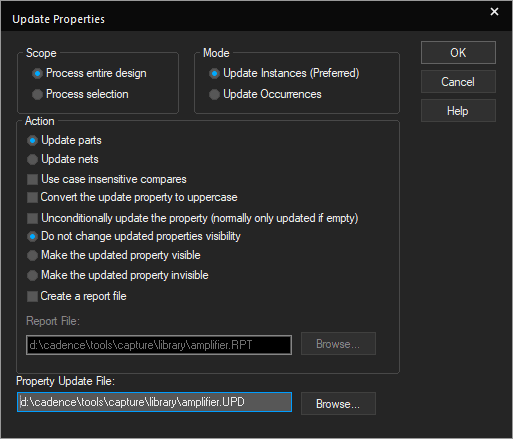This screenshot has height=439, width=513.
Task: Click the OK button
Action: coord(458,53)
